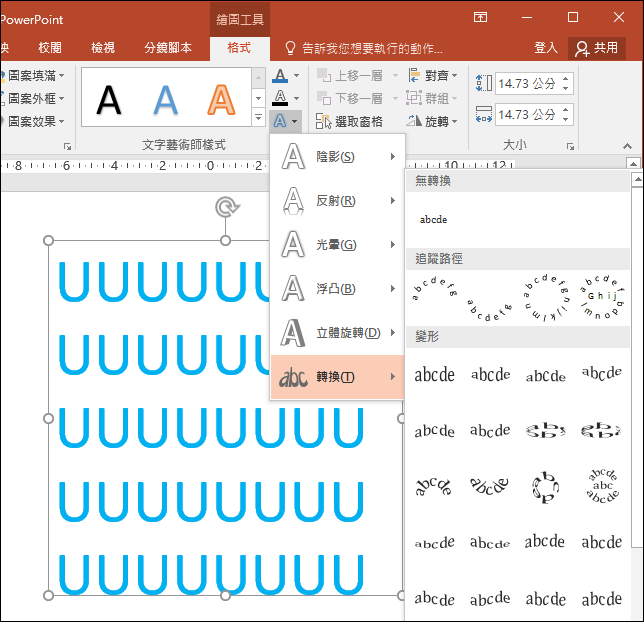Increase shape height with up stepper
This screenshot has height=622, width=644.
tap(566, 78)
